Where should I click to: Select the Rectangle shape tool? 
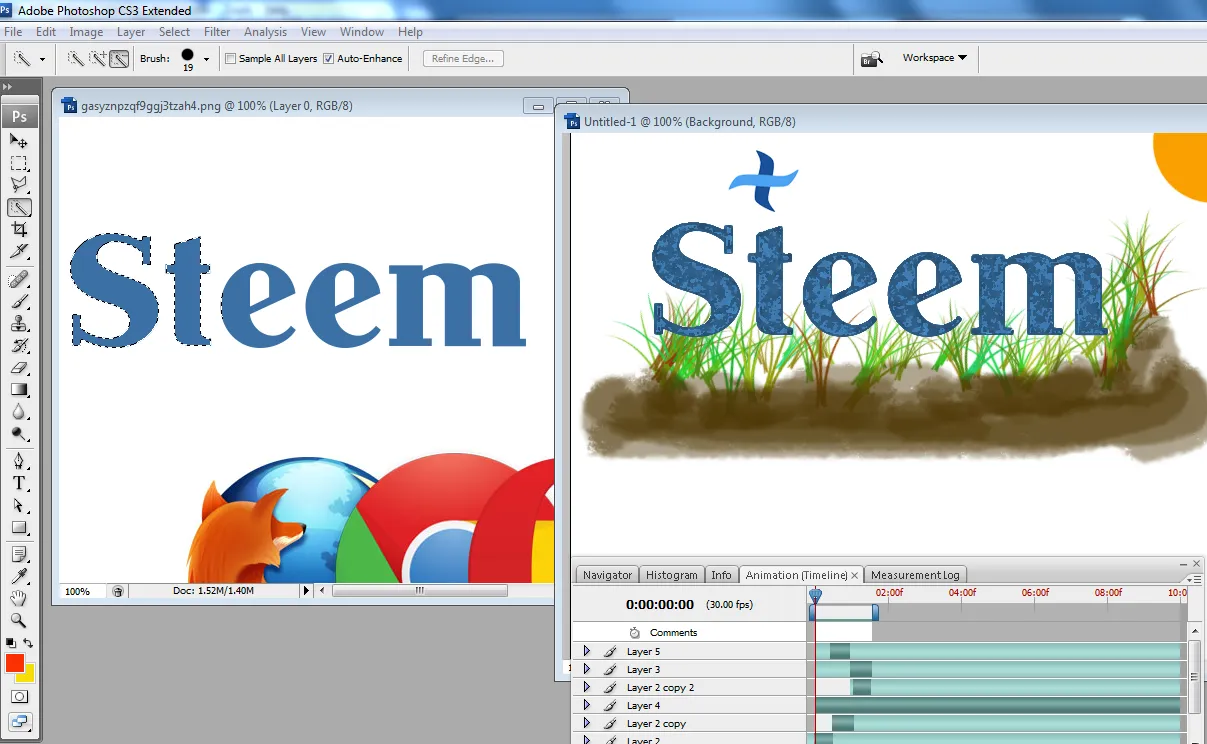point(19,527)
